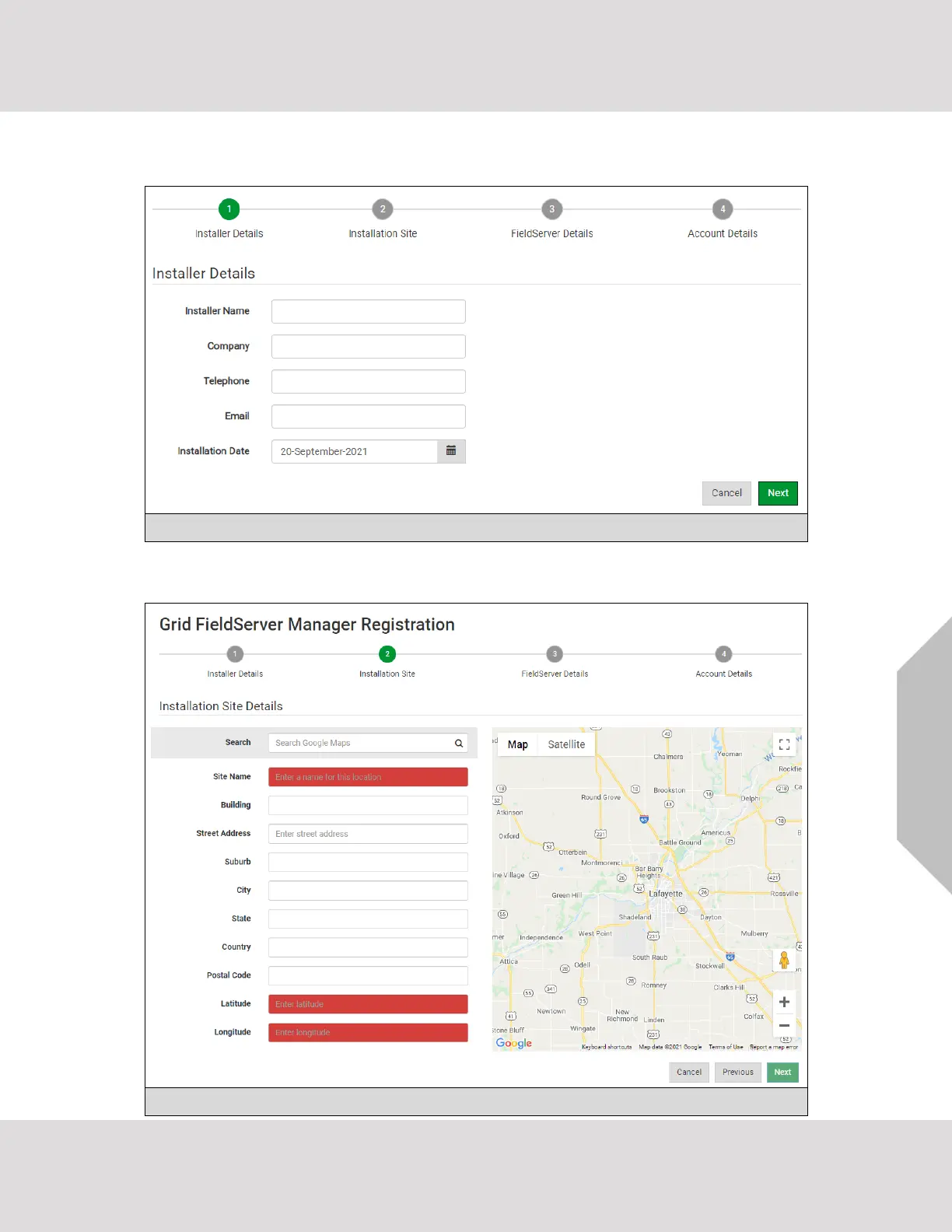952x1232 pixels.
Task: Click the Search Google Maps magnifier icon
Action: click(459, 744)
